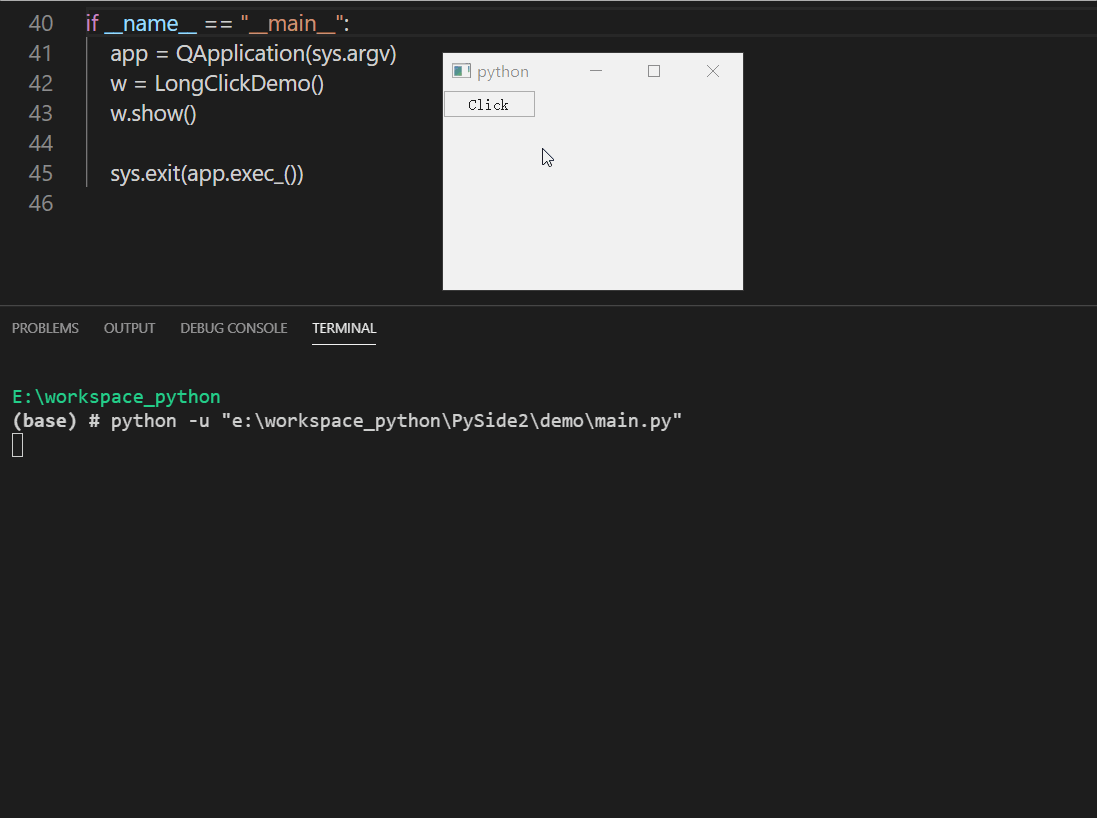Click inside the terminal input cursor
1097x818 pixels.
16,444
